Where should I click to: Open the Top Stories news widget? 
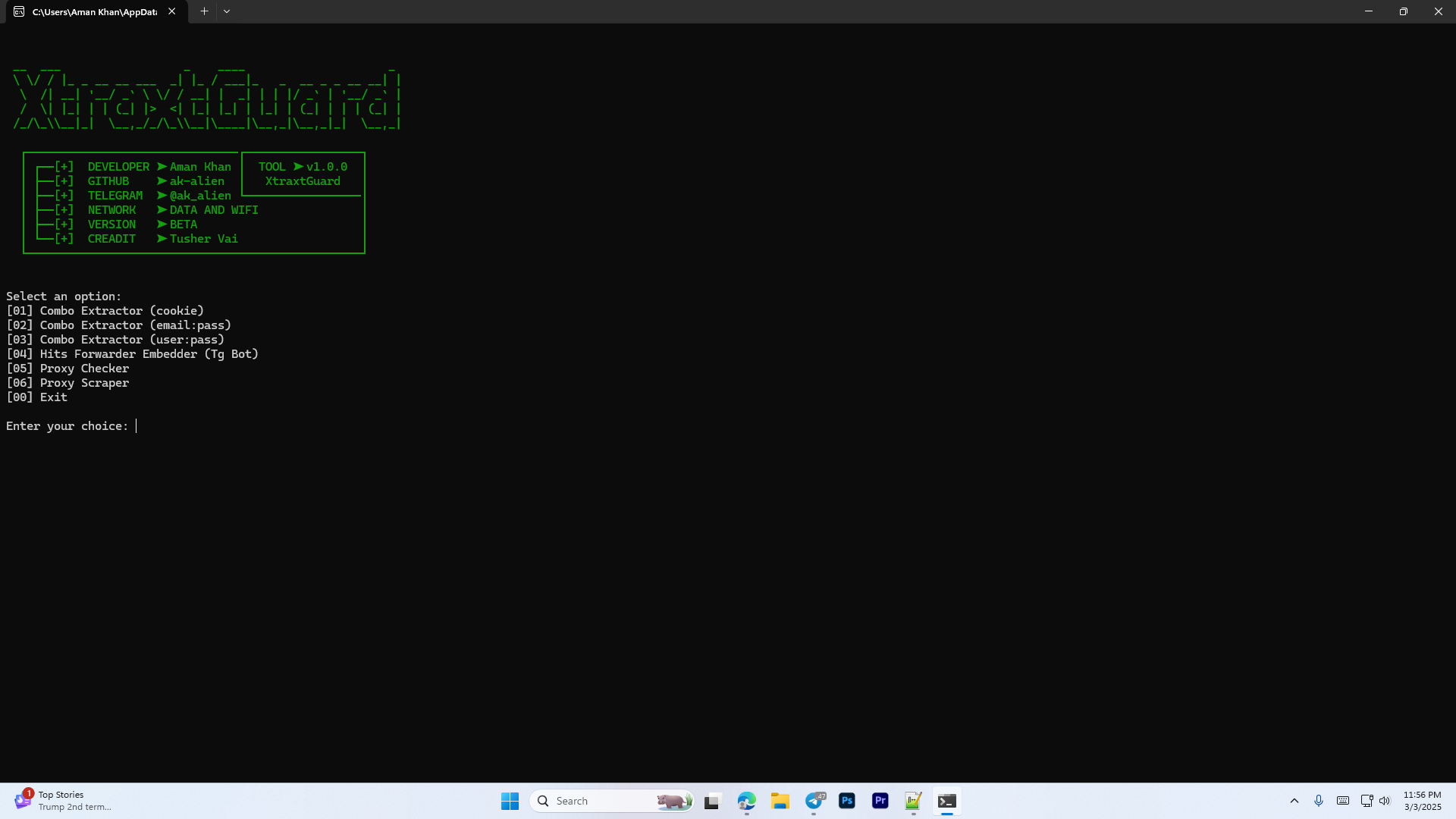[x=62, y=801]
